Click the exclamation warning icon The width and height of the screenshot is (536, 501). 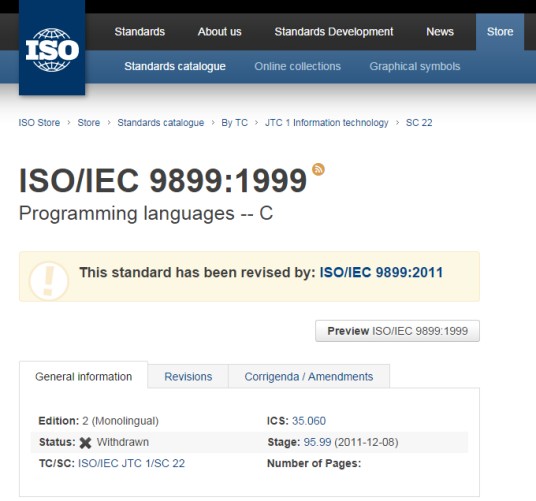pyautogui.click(x=49, y=281)
